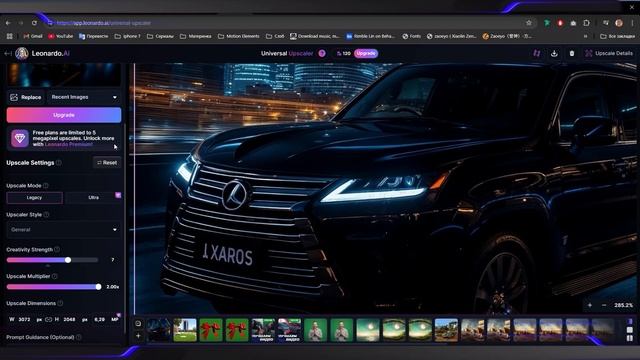Open the Universal Upscaler help icon
Viewport: 640px width, 360px height.
coord(322,53)
